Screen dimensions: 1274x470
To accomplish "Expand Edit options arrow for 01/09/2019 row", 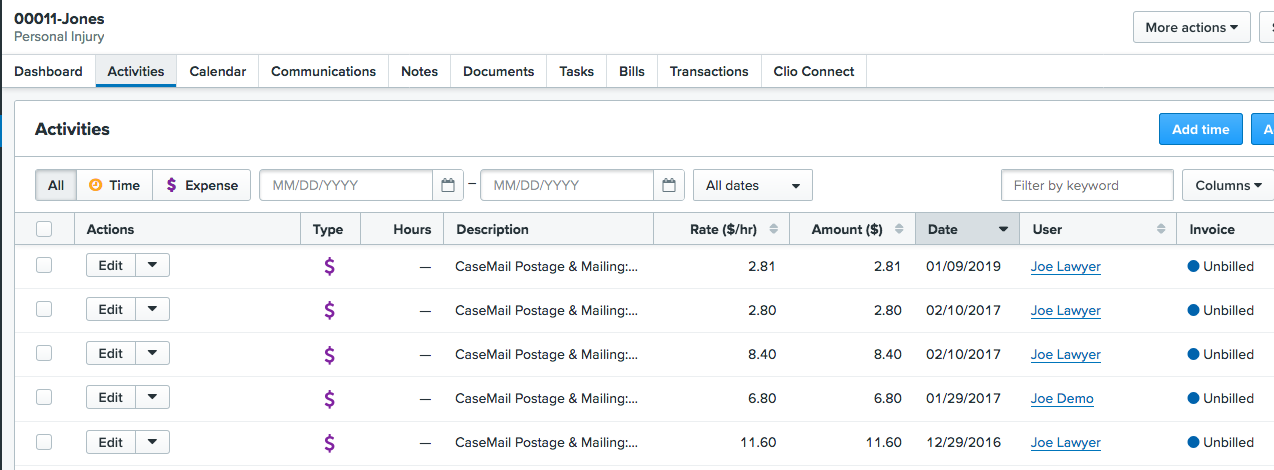I will pos(152,265).
